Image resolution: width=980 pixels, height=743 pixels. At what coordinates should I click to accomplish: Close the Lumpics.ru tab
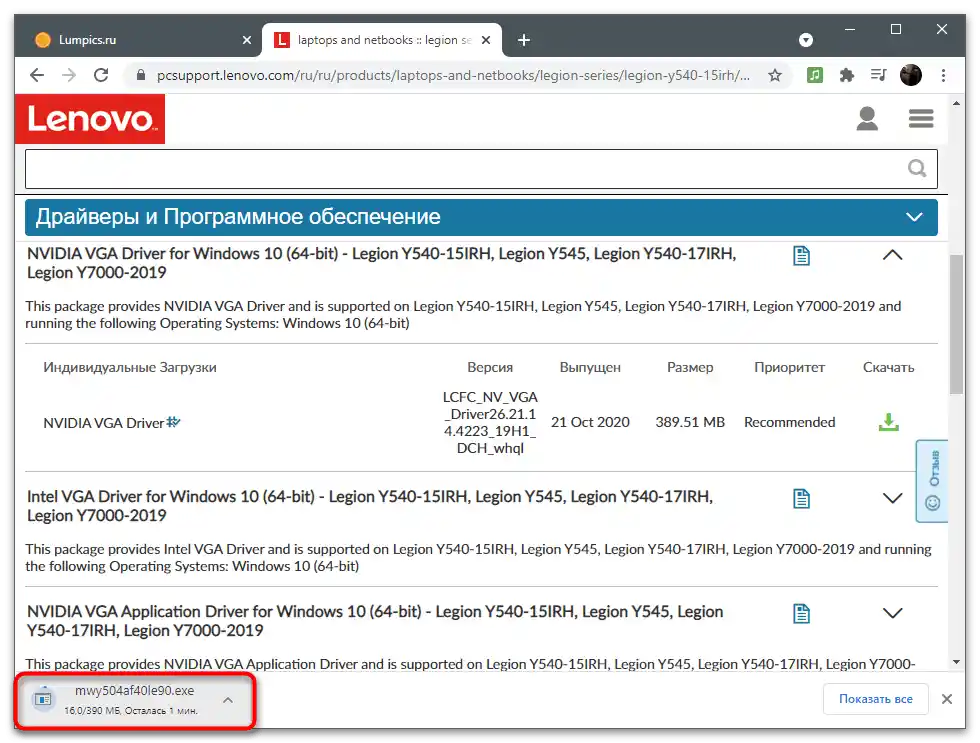[x=247, y=40]
